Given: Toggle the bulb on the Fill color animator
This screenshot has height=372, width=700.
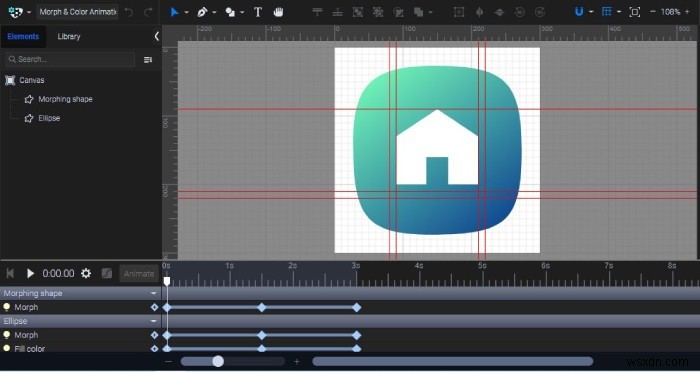Looking at the screenshot, I should 7,348.
